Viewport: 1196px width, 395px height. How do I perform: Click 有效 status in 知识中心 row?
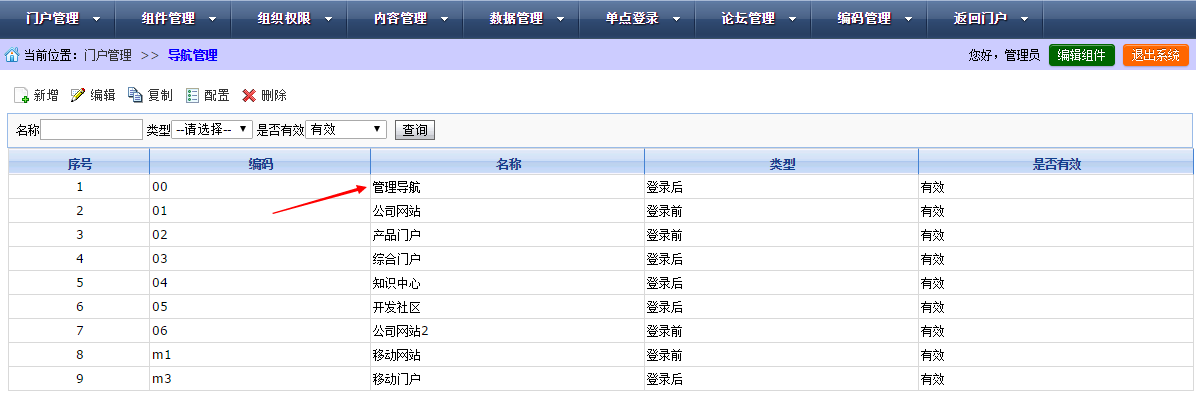point(933,283)
